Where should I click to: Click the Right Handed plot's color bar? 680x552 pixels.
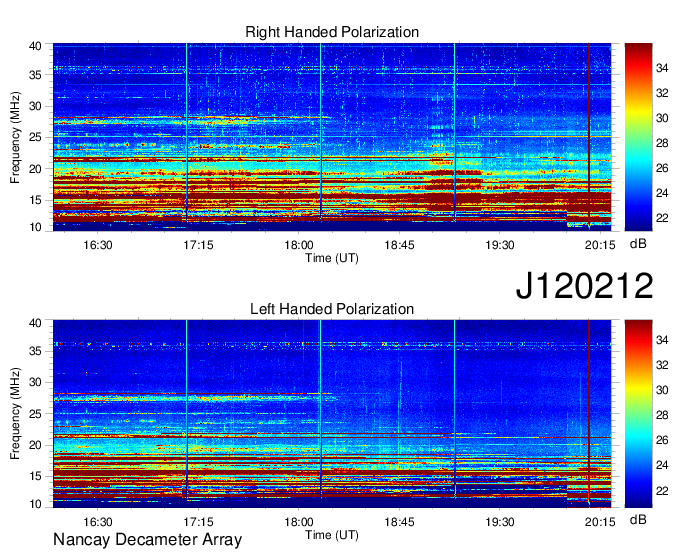[638, 137]
